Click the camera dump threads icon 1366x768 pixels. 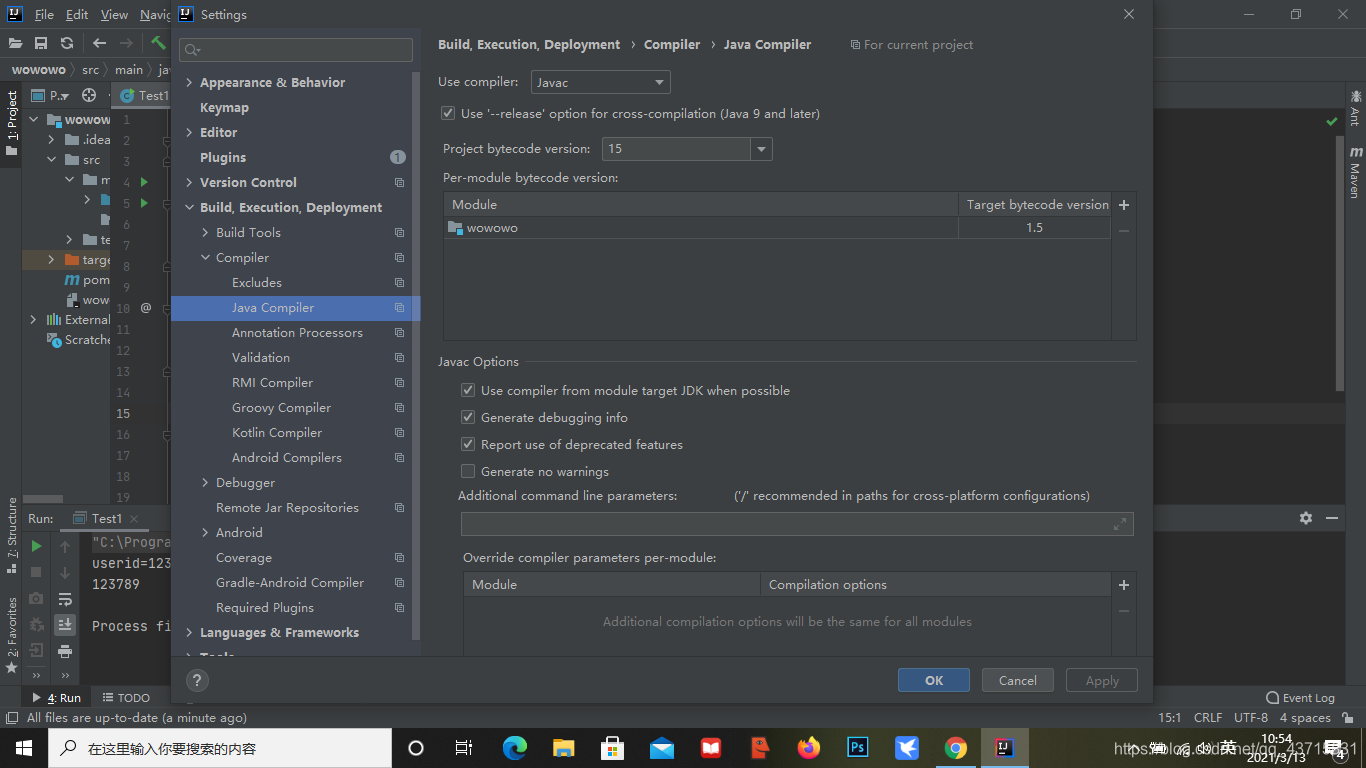(x=36, y=598)
